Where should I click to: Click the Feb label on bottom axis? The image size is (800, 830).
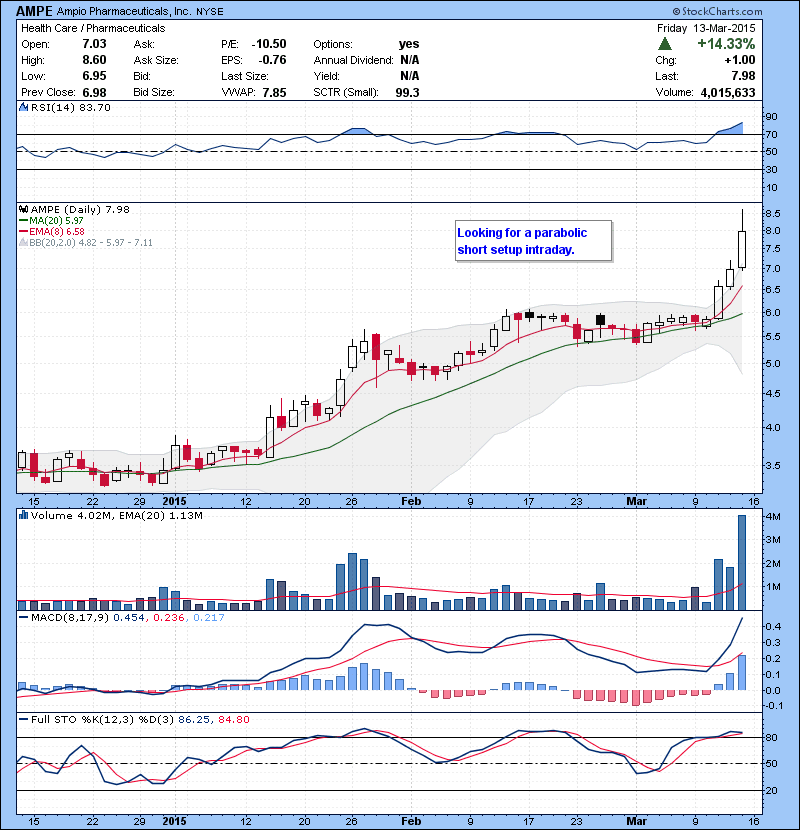point(411,821)
